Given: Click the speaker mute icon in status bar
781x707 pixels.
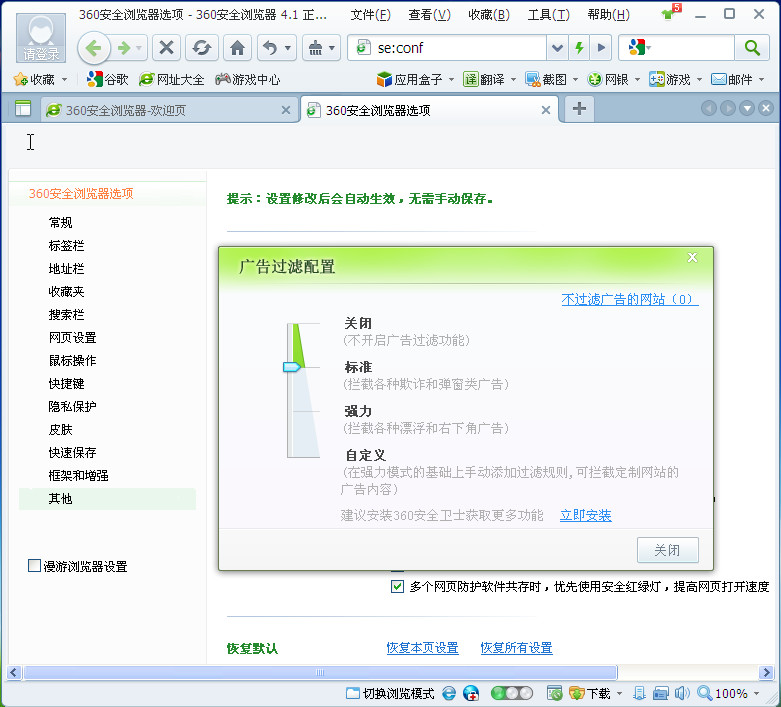Looking at the screenshot, I should [x=682, y=693].
